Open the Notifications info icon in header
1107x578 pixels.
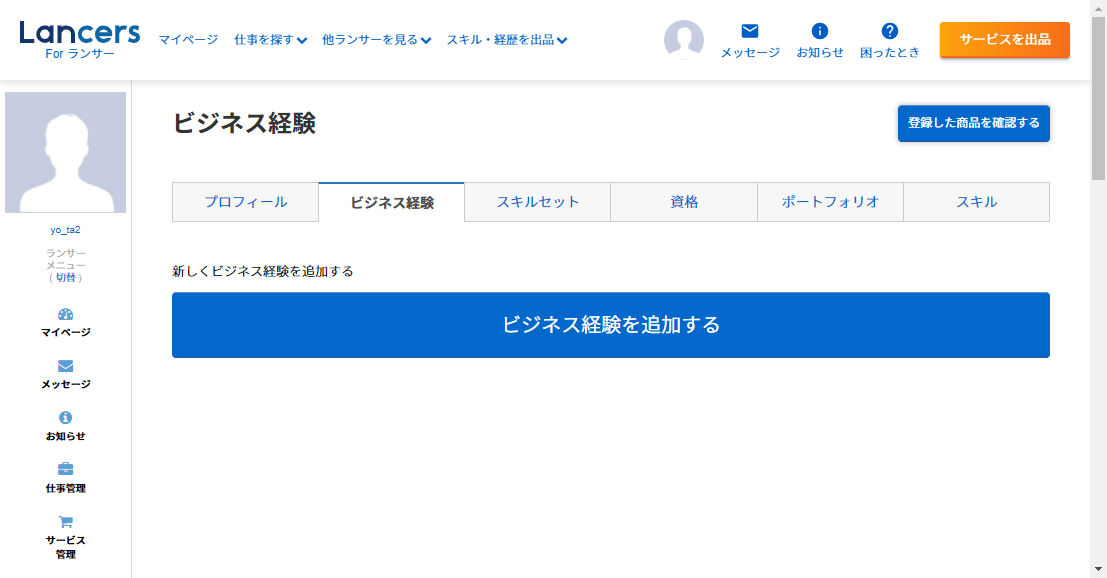[x=820, y=31]
